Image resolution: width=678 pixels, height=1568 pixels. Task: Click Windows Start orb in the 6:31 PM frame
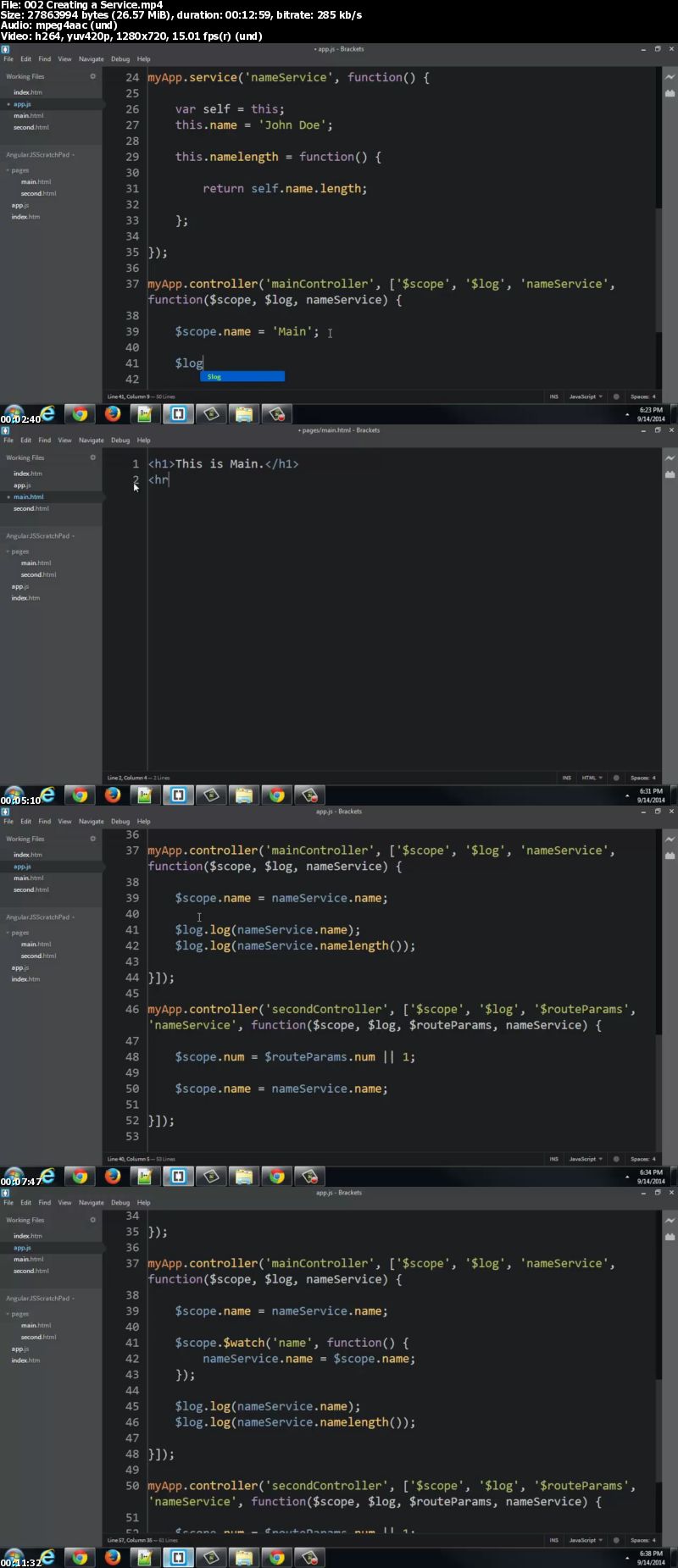14,795
